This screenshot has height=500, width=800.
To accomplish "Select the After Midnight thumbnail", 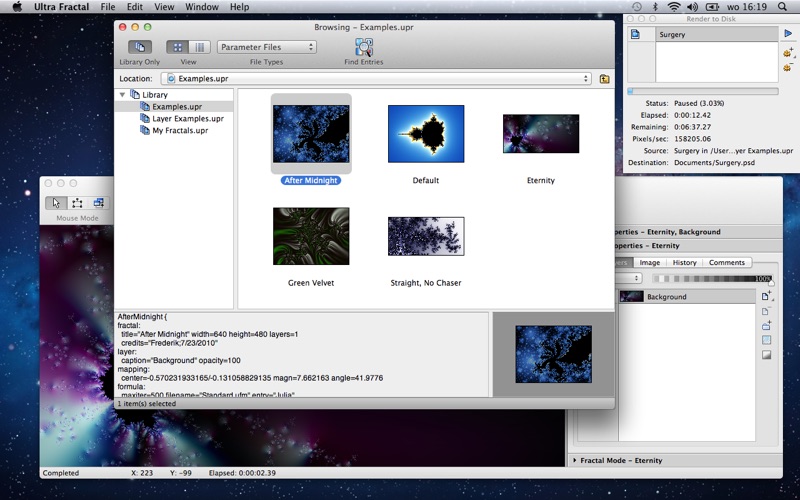I will [x=311, y=134].
